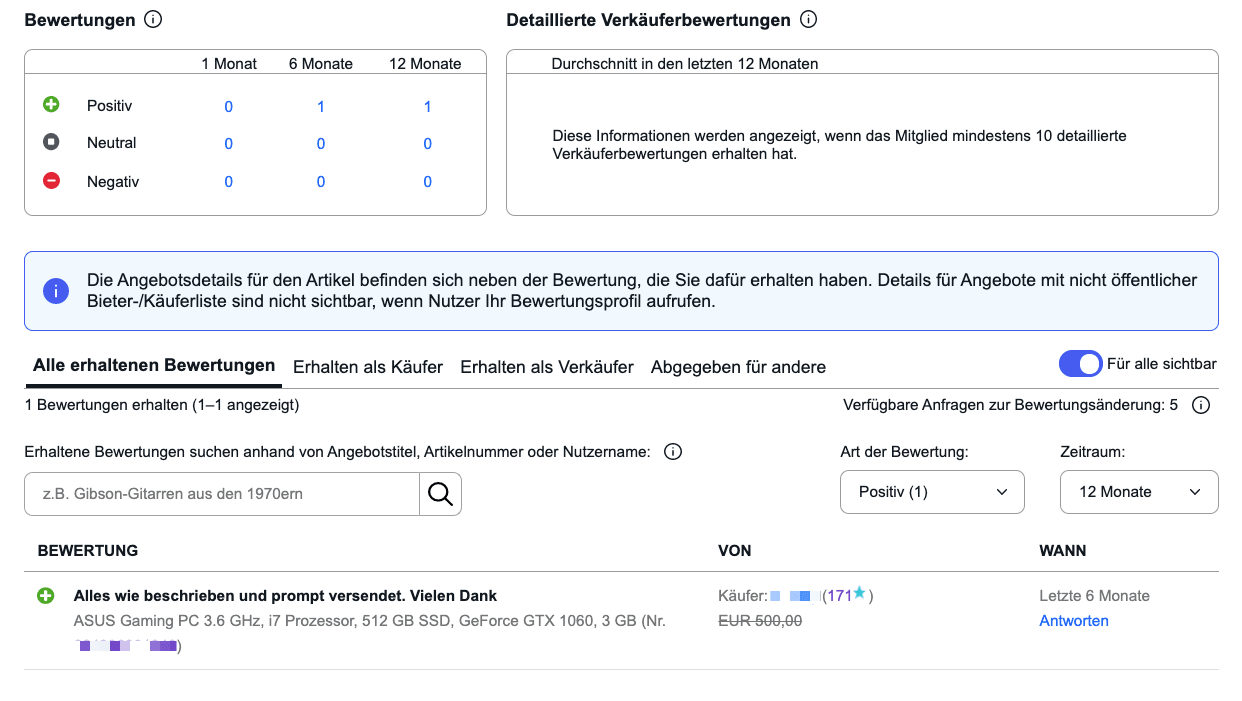Image resolution: width=1242 pixels, height=701 pixels.
Task: Click the feedback search input field
Action: tap(221, 494)
